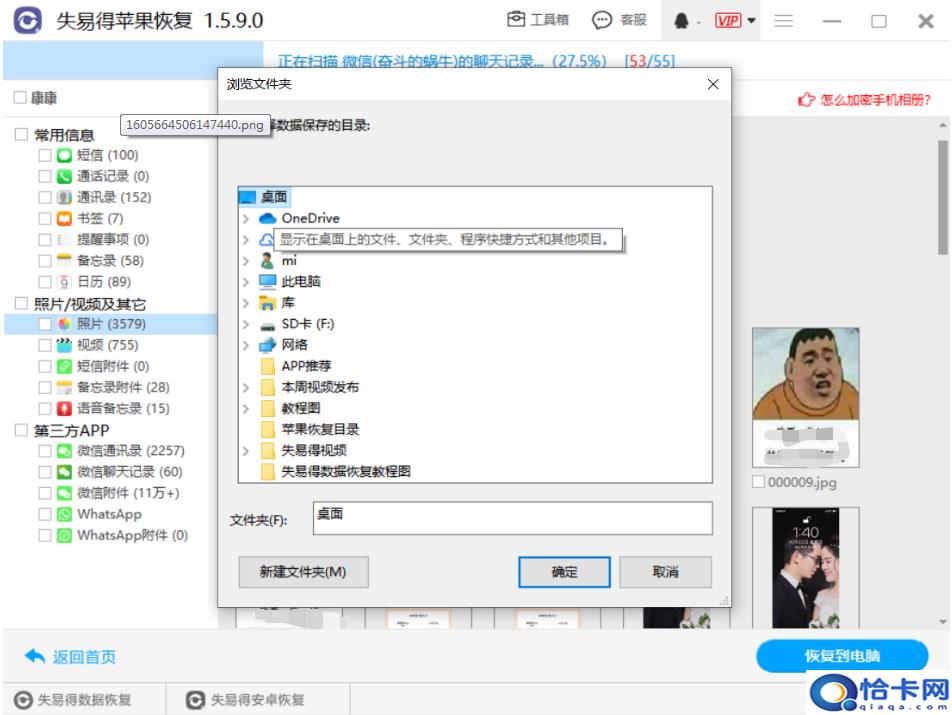Viewport: 952px width, 715px height.
Task: Open the hamburger menu icon in title bar
Action: coord(784,21)
